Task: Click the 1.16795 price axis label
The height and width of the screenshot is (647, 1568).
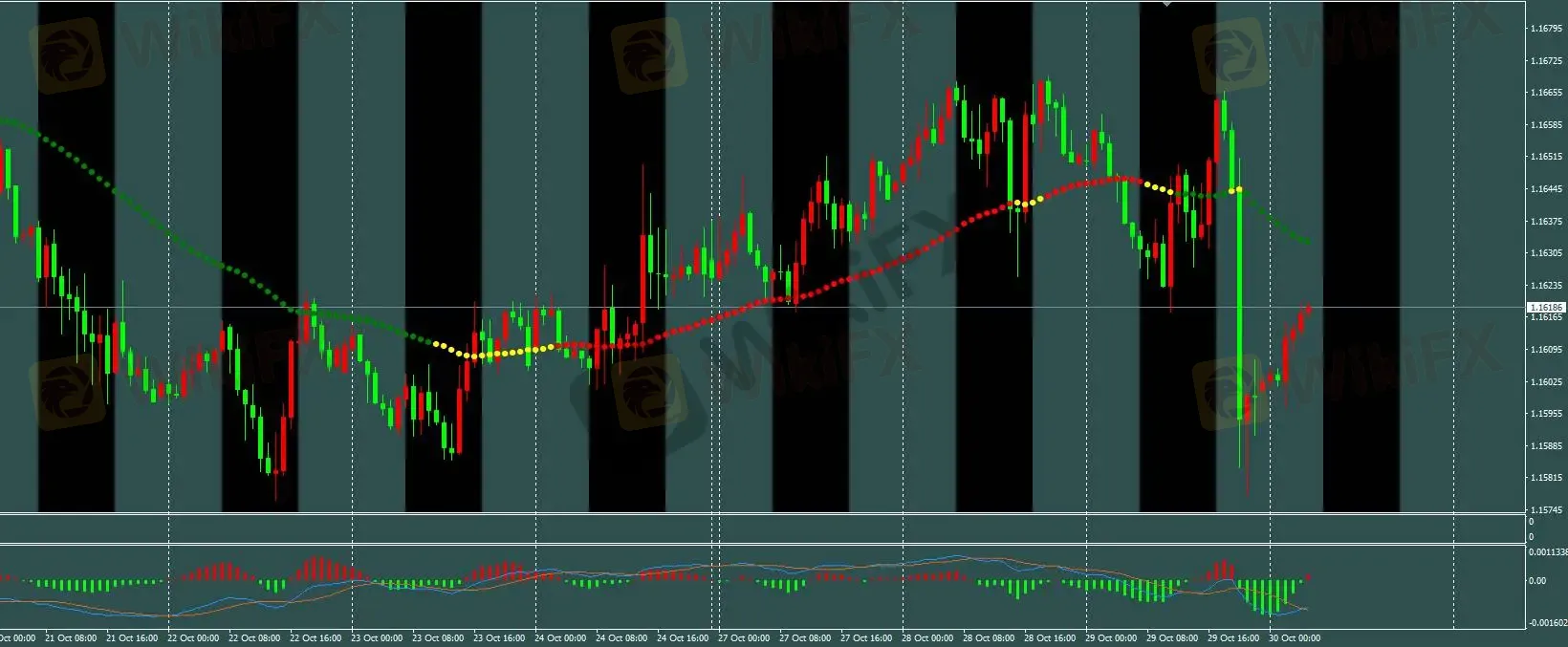Action: tap(1545, 29)
